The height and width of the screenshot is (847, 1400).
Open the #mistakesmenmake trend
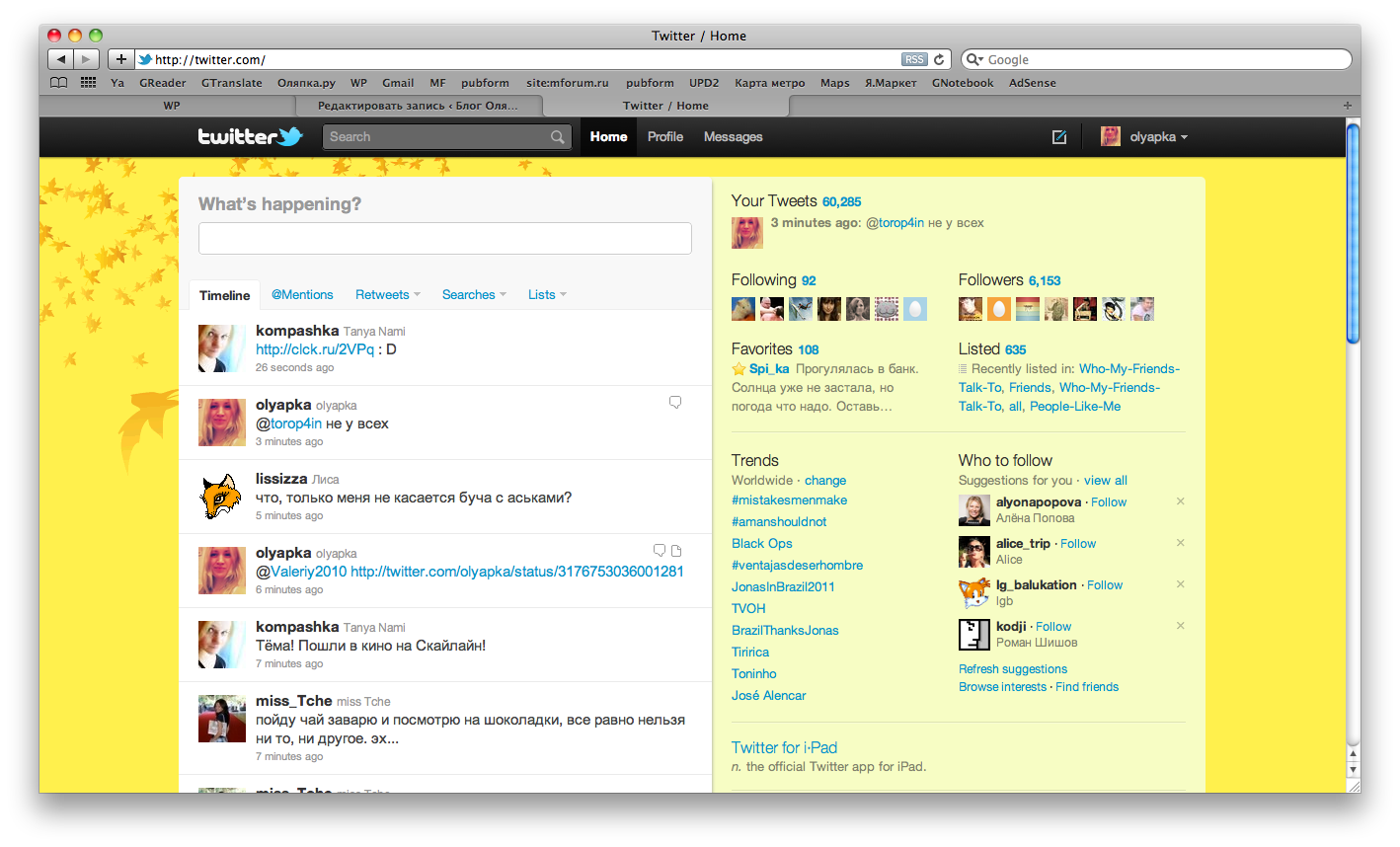coord(789,500)
